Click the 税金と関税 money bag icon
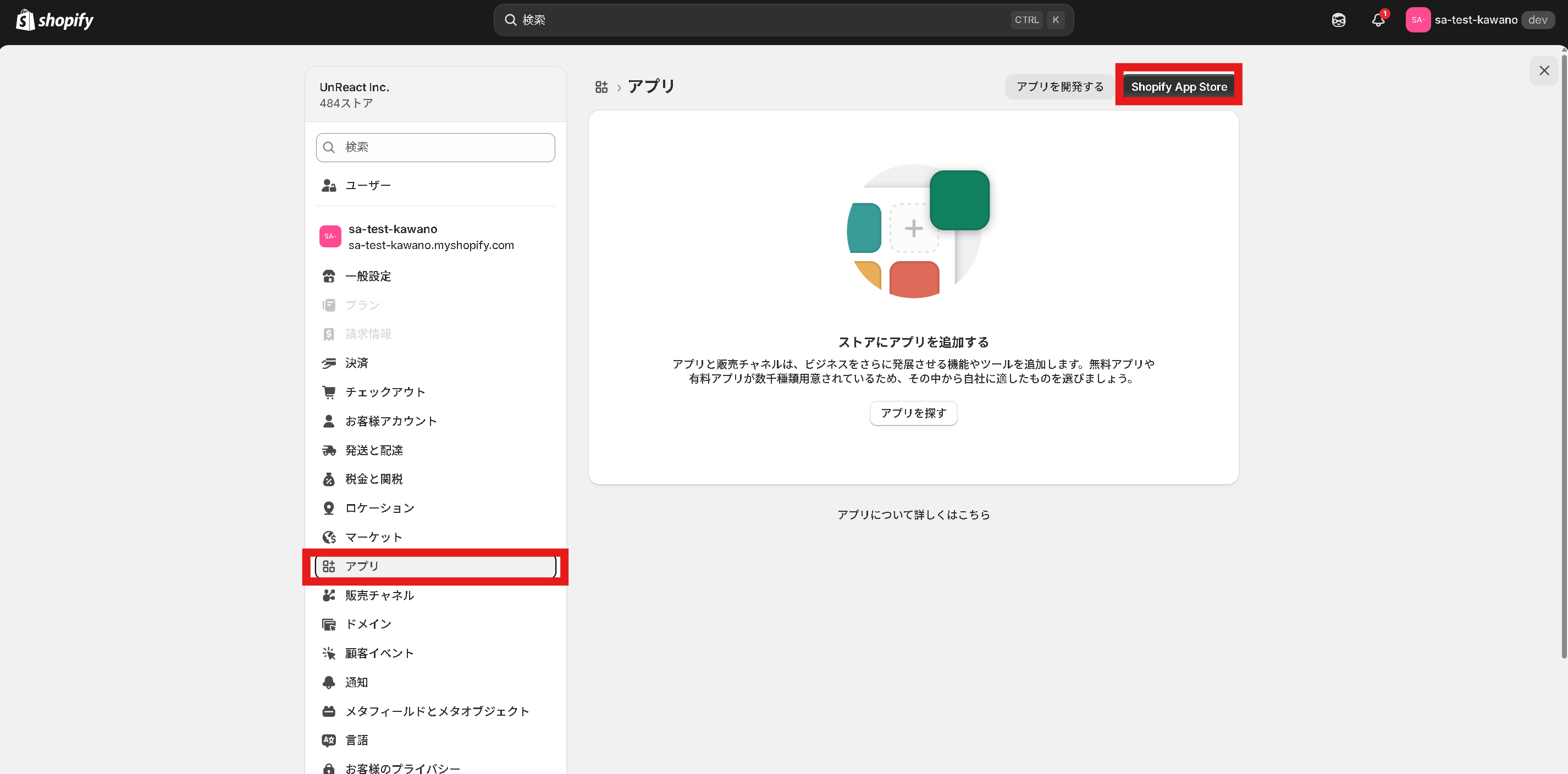Image resolution: width=1568 pixels, height=774 pixels. click(329, 479)
